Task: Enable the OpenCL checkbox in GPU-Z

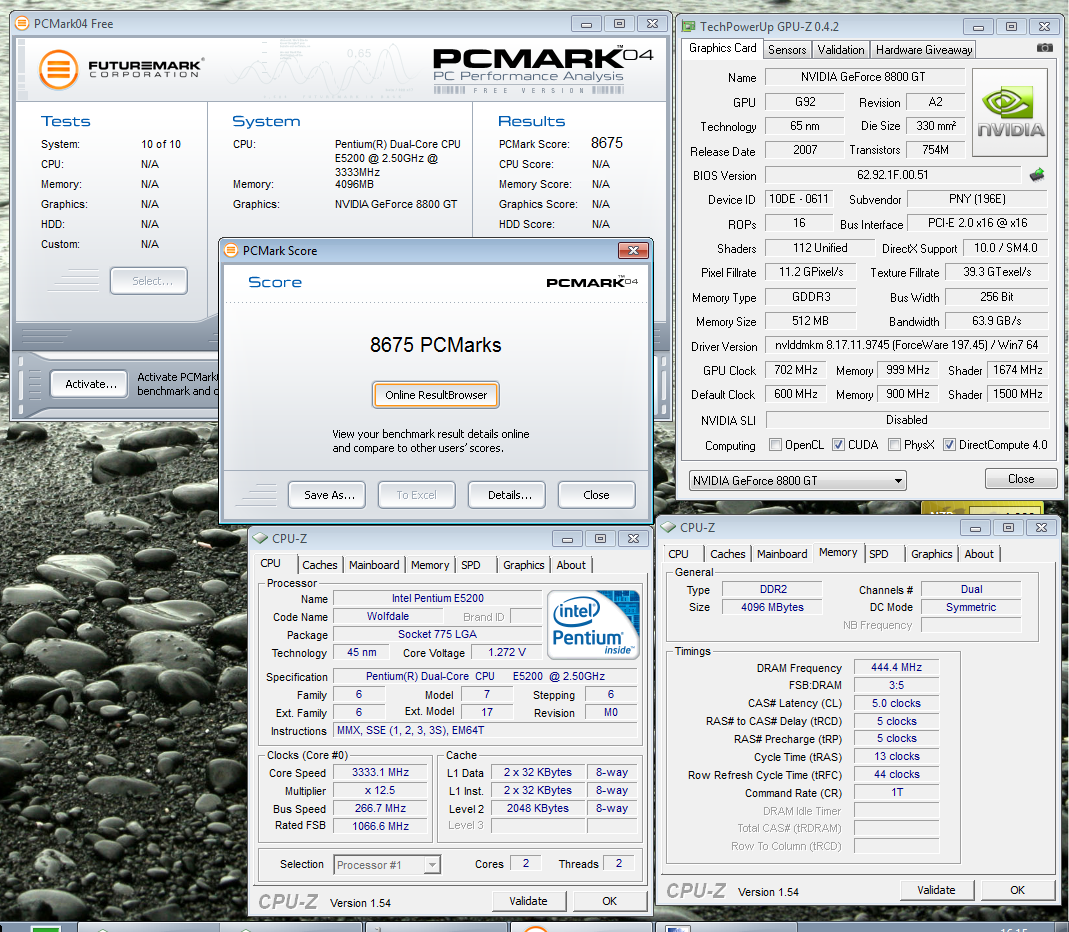Action: tap(775, 445)
